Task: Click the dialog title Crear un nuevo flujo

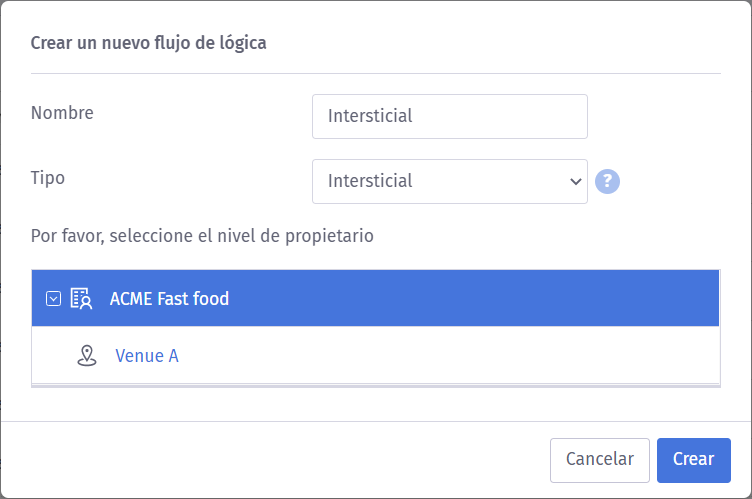Action: point(148,43)
